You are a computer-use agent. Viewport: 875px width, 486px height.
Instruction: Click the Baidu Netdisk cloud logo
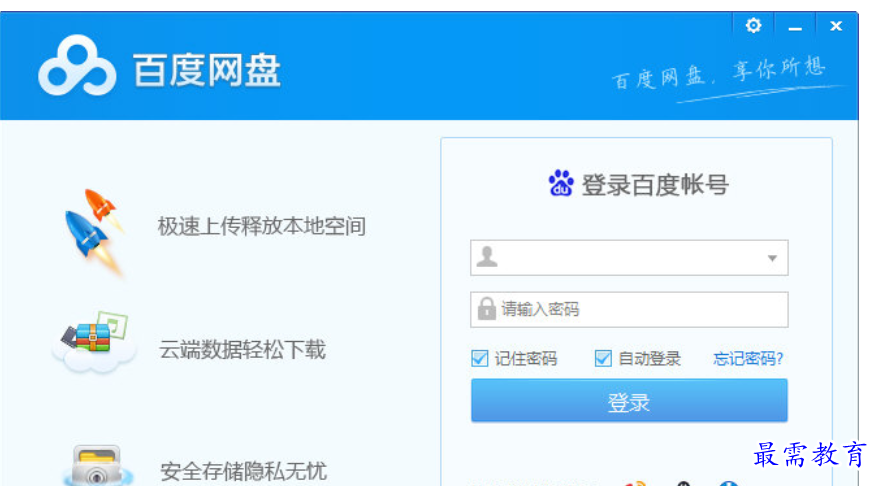pyautogui.click(x=77, y=65)
